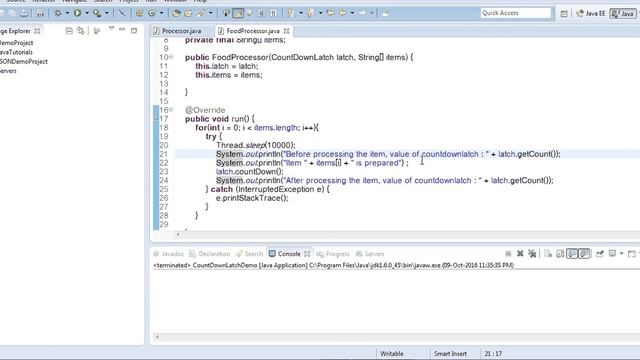
Task: Toggle Scroll Lock in console toolbar
Action: (560, 254)
